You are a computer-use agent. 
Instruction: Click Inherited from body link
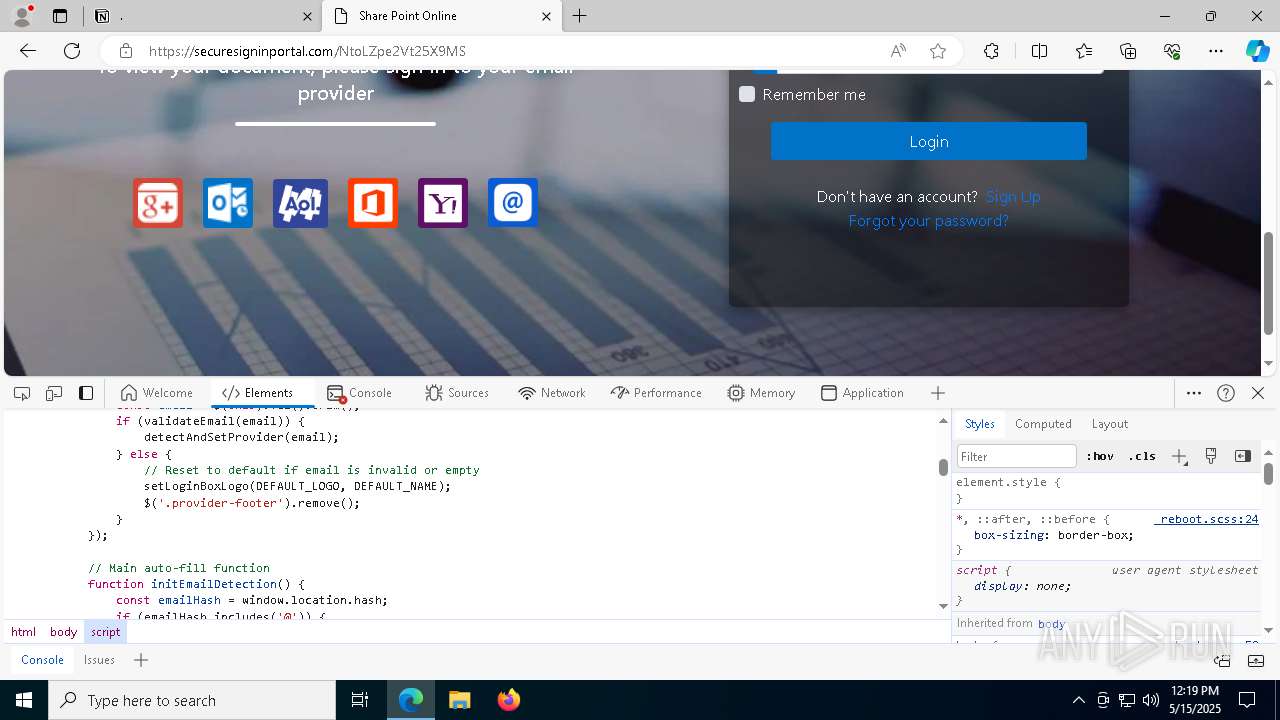[x=1051, y=623]
